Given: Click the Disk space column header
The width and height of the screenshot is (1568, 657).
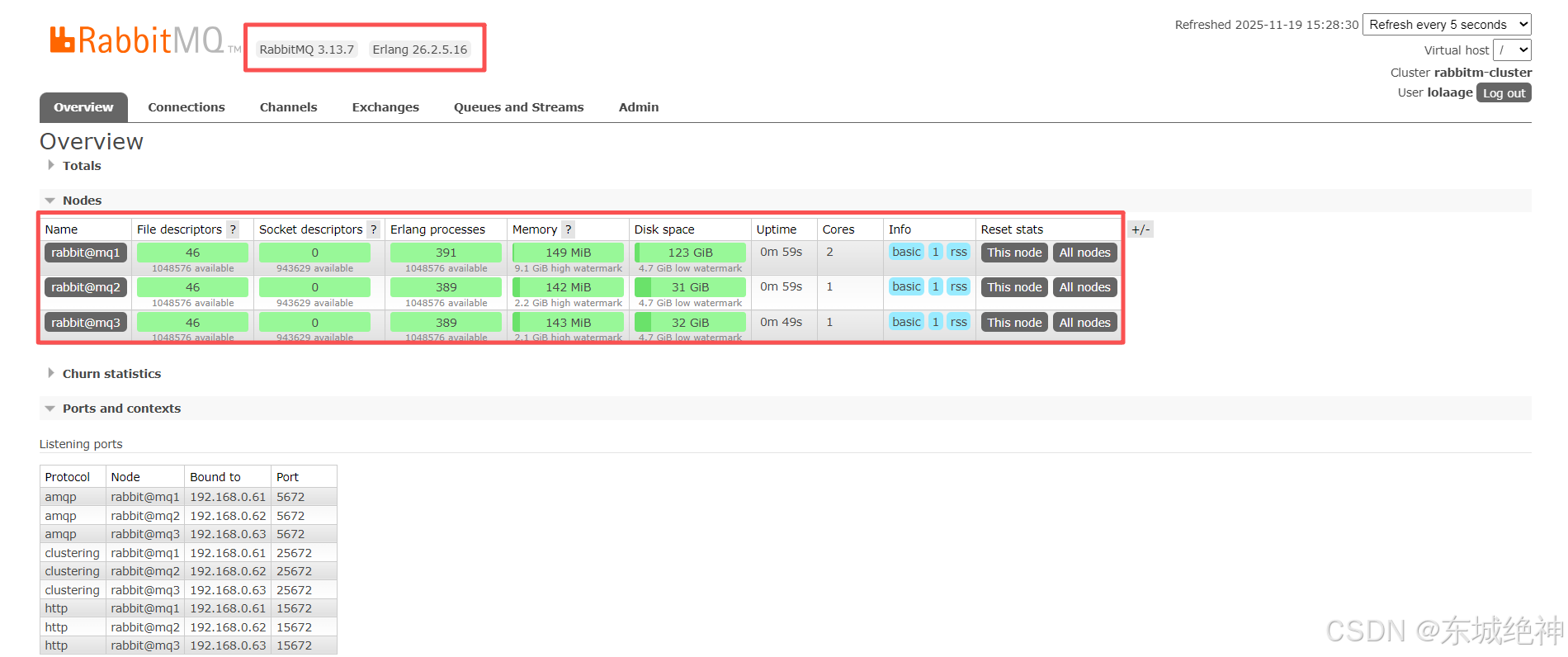Looking at the screenshot, I should (664, 229).
